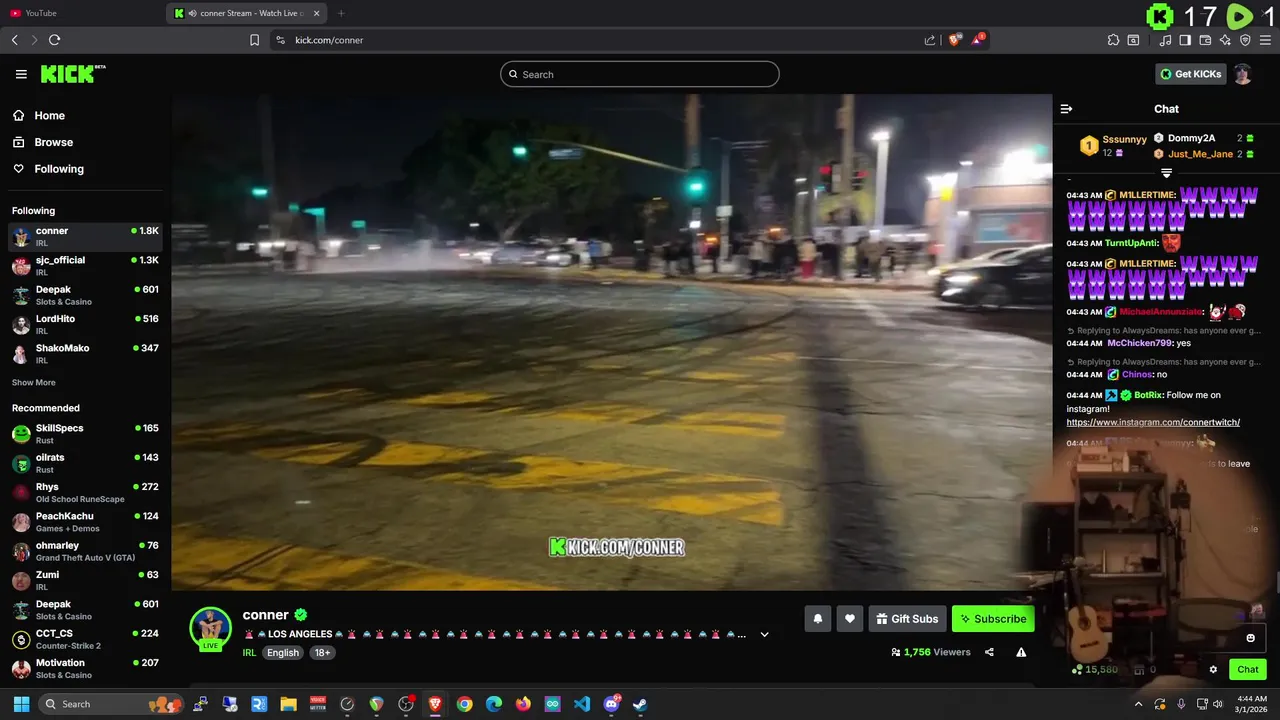Click the 15,580 channel points balance
The height and width of the screenshot is (720, 1280).
click(x=1096, y=670)
